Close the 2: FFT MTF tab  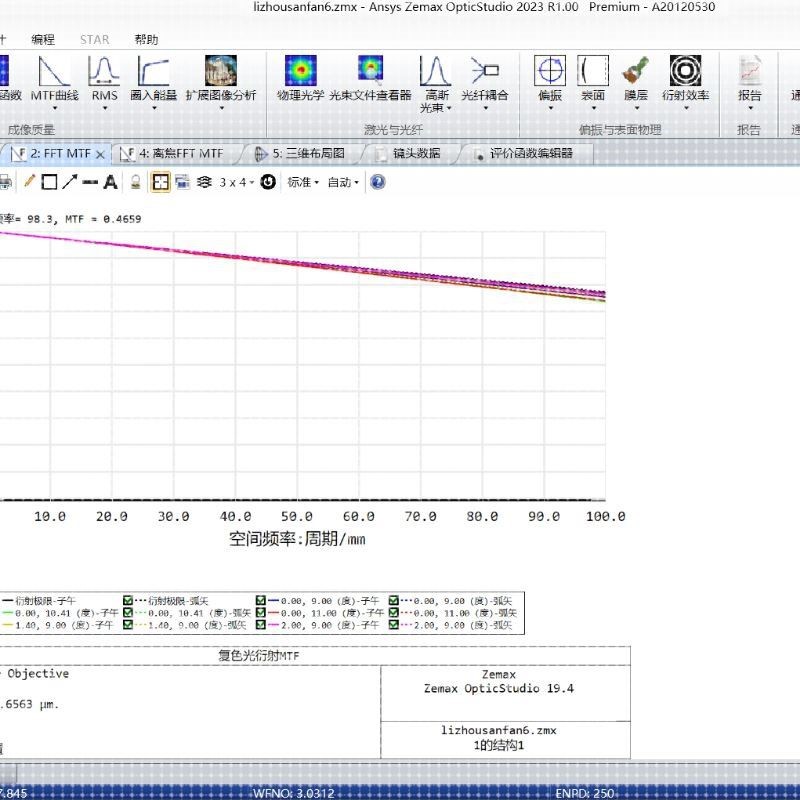coord(101,154)
